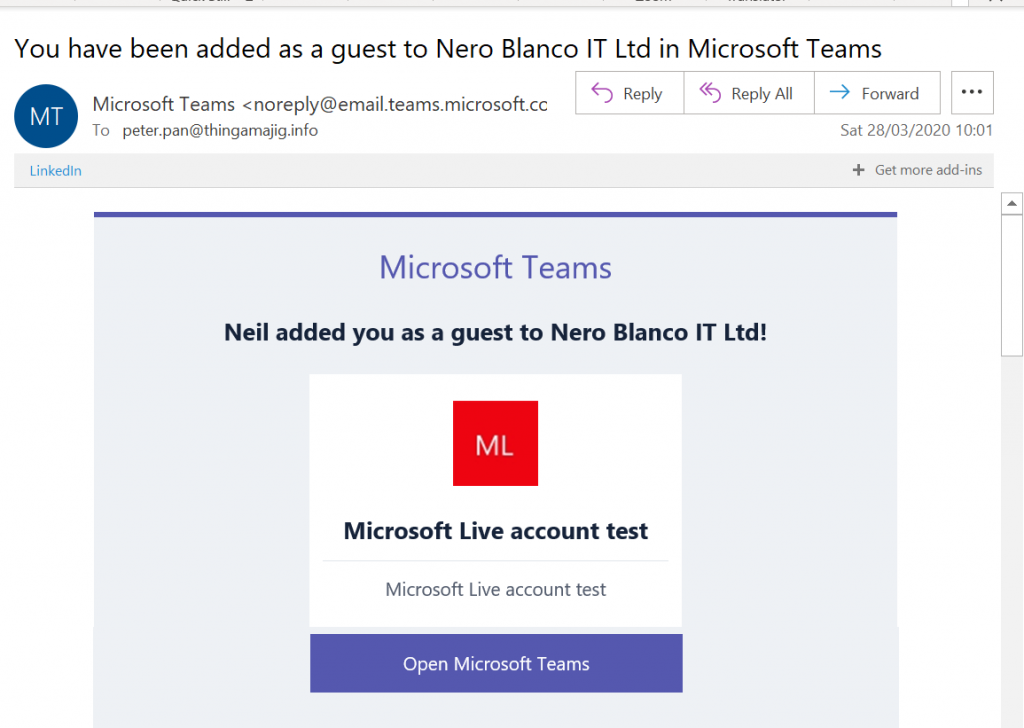
Task: Click the bold Microsoft Live account test title
Action: pyautogui.click(x=496, y=531)
